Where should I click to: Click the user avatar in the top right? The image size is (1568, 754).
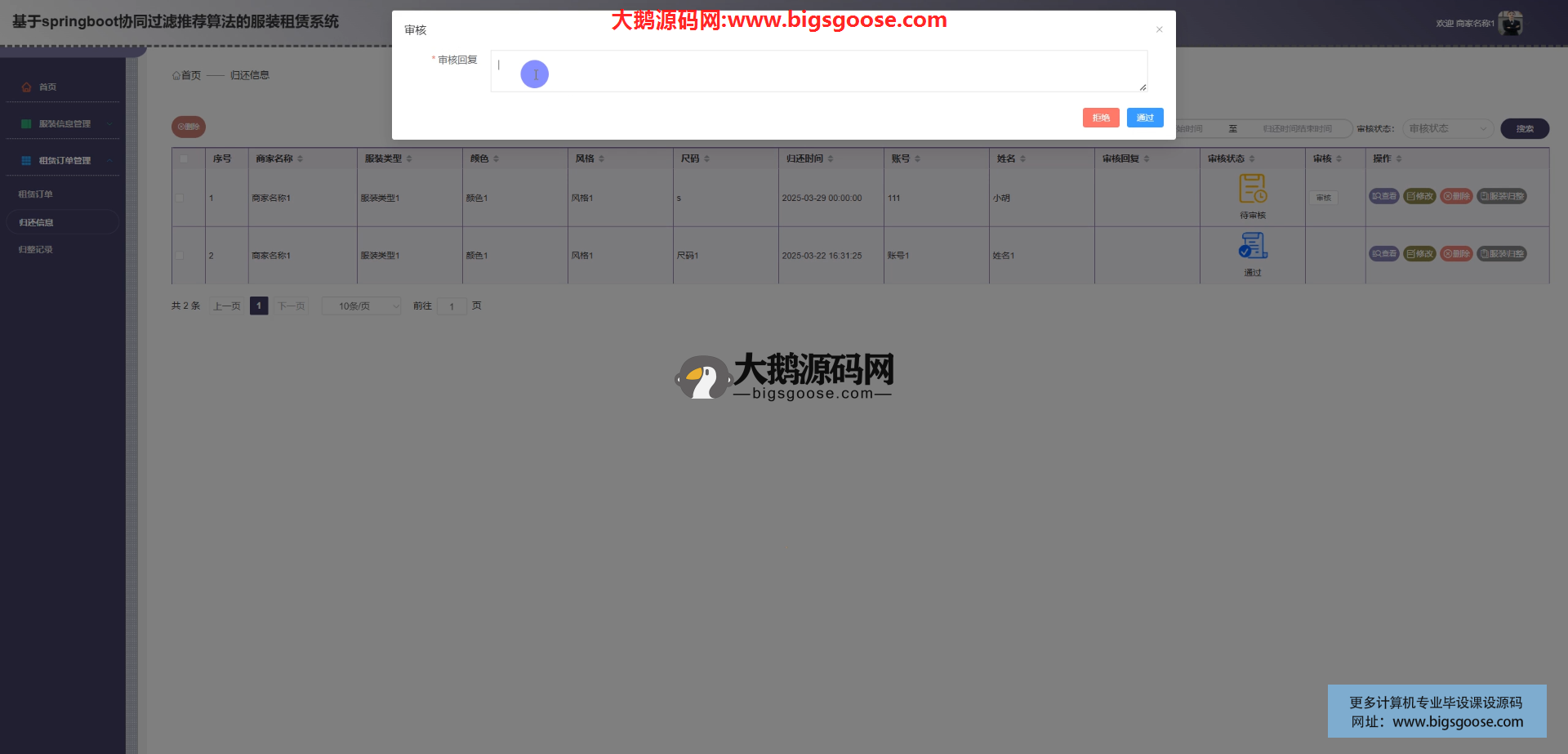pyautogui.click(x=1510, y=24)
